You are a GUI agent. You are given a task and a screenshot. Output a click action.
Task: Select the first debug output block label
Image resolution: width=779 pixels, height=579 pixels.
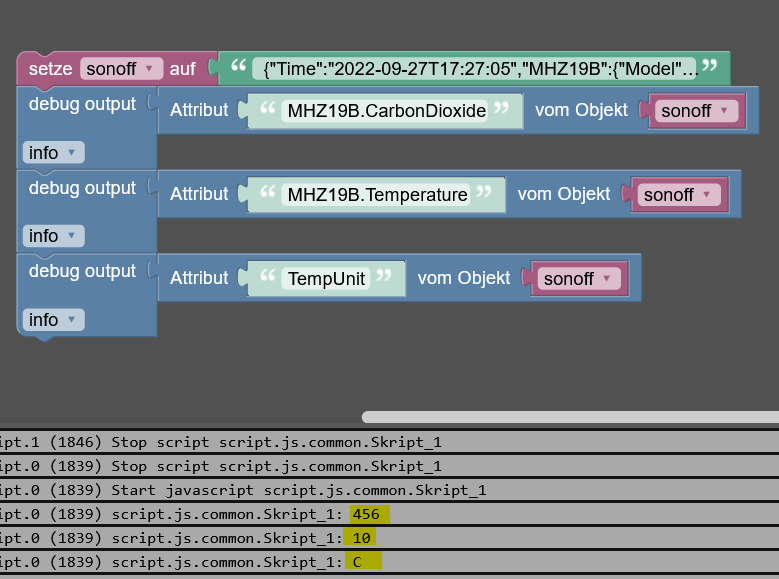(x=82, y=104)
